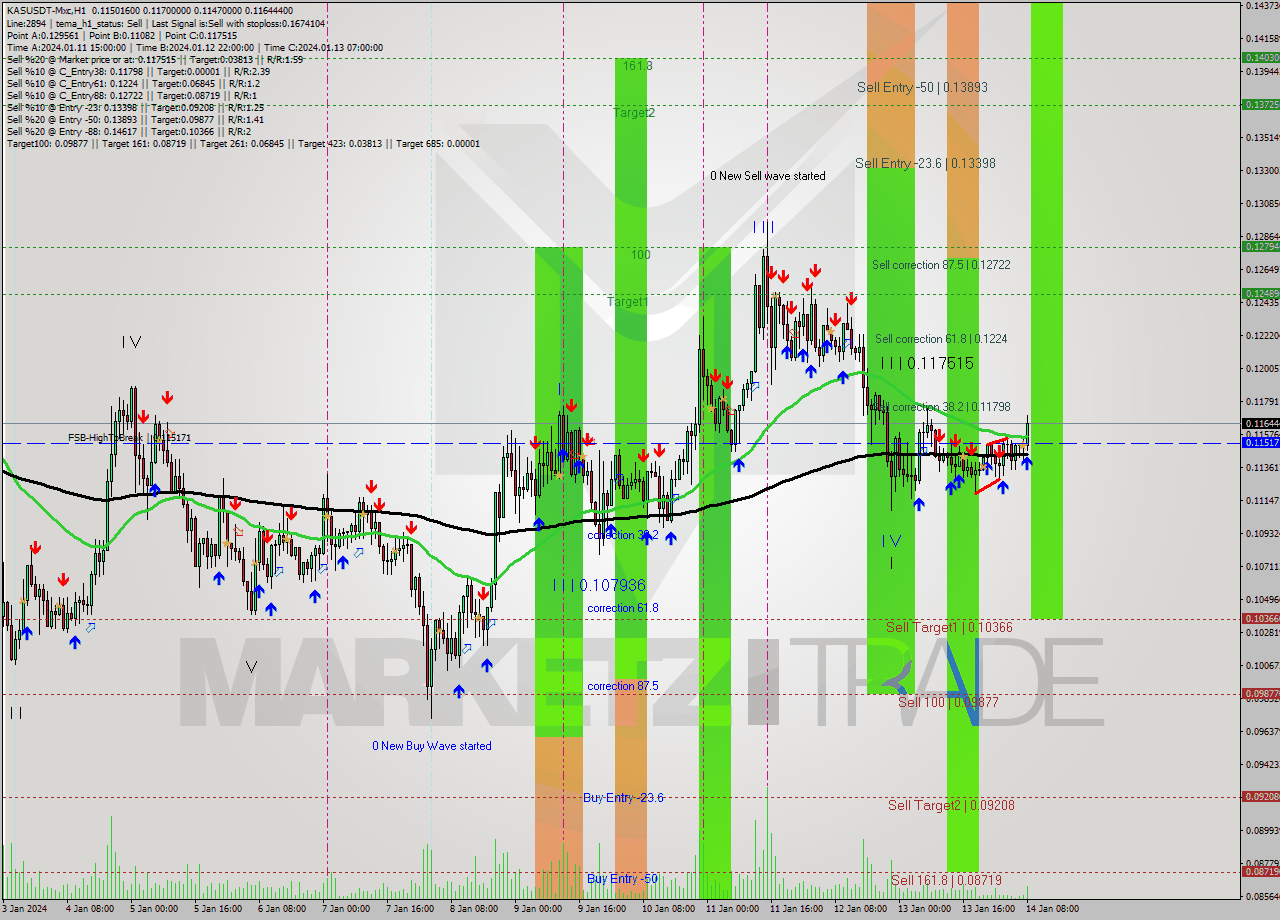Click the blue 'I I I' wave label
1280x920 pixels.
coord(763,228)
